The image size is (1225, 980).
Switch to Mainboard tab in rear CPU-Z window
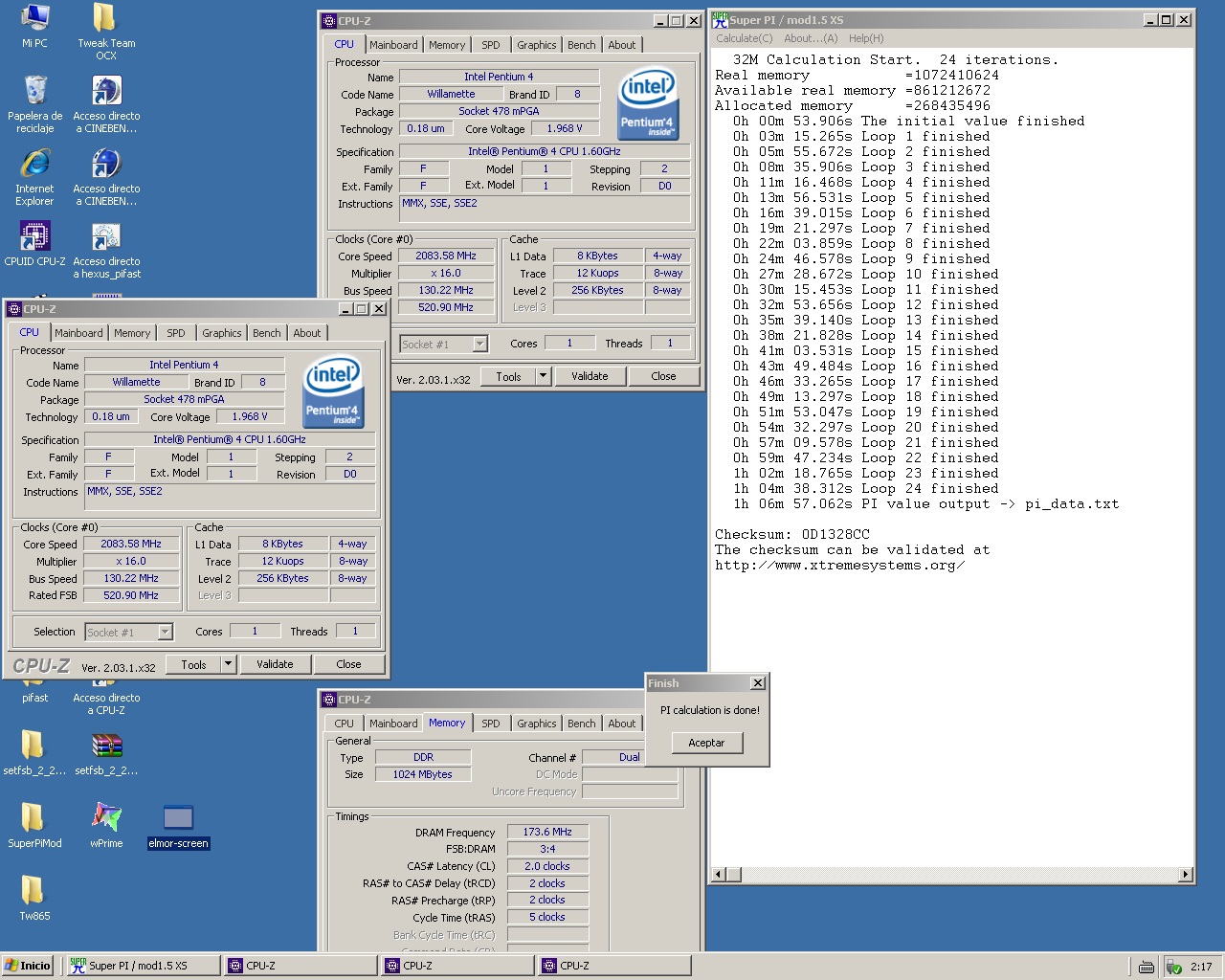393,45
